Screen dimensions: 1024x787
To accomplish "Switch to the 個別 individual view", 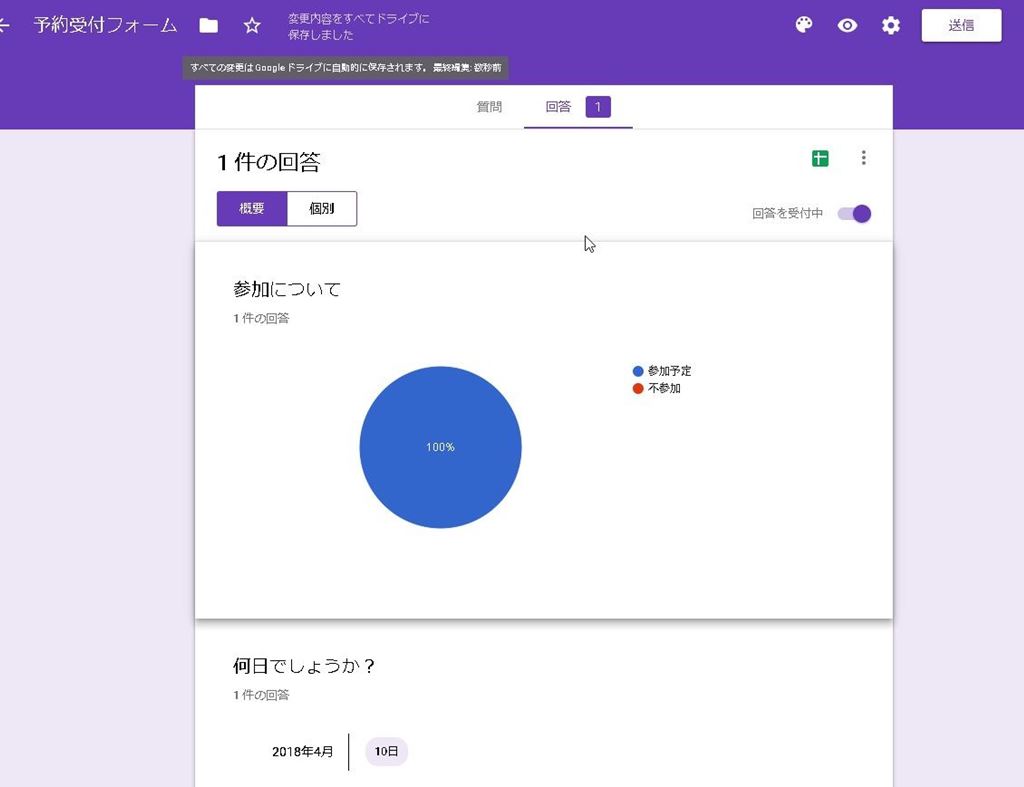I will pyautogui.click(x=321, y=209).
